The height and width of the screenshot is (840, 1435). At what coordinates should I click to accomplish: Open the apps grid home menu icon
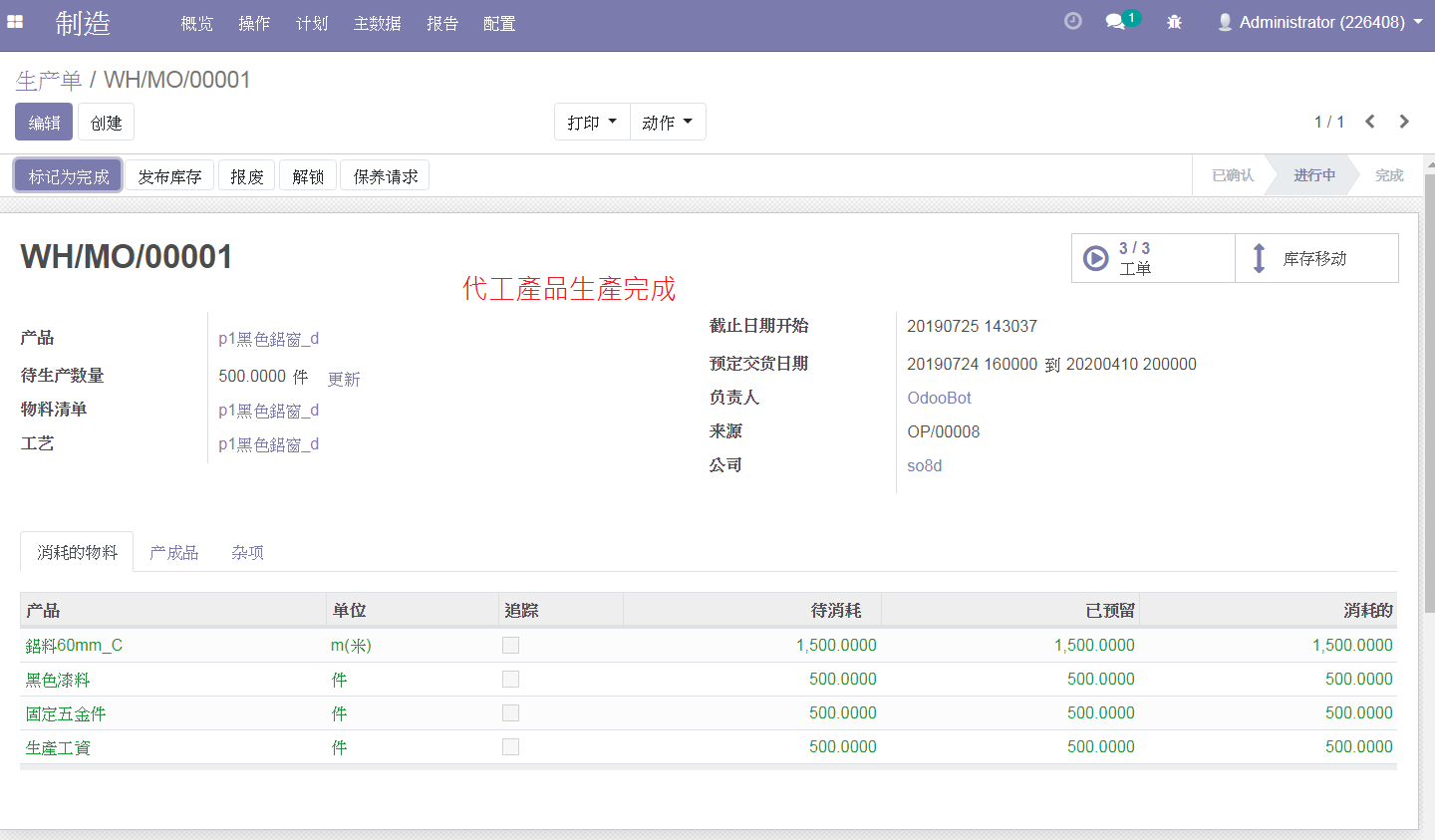point(15,21)
